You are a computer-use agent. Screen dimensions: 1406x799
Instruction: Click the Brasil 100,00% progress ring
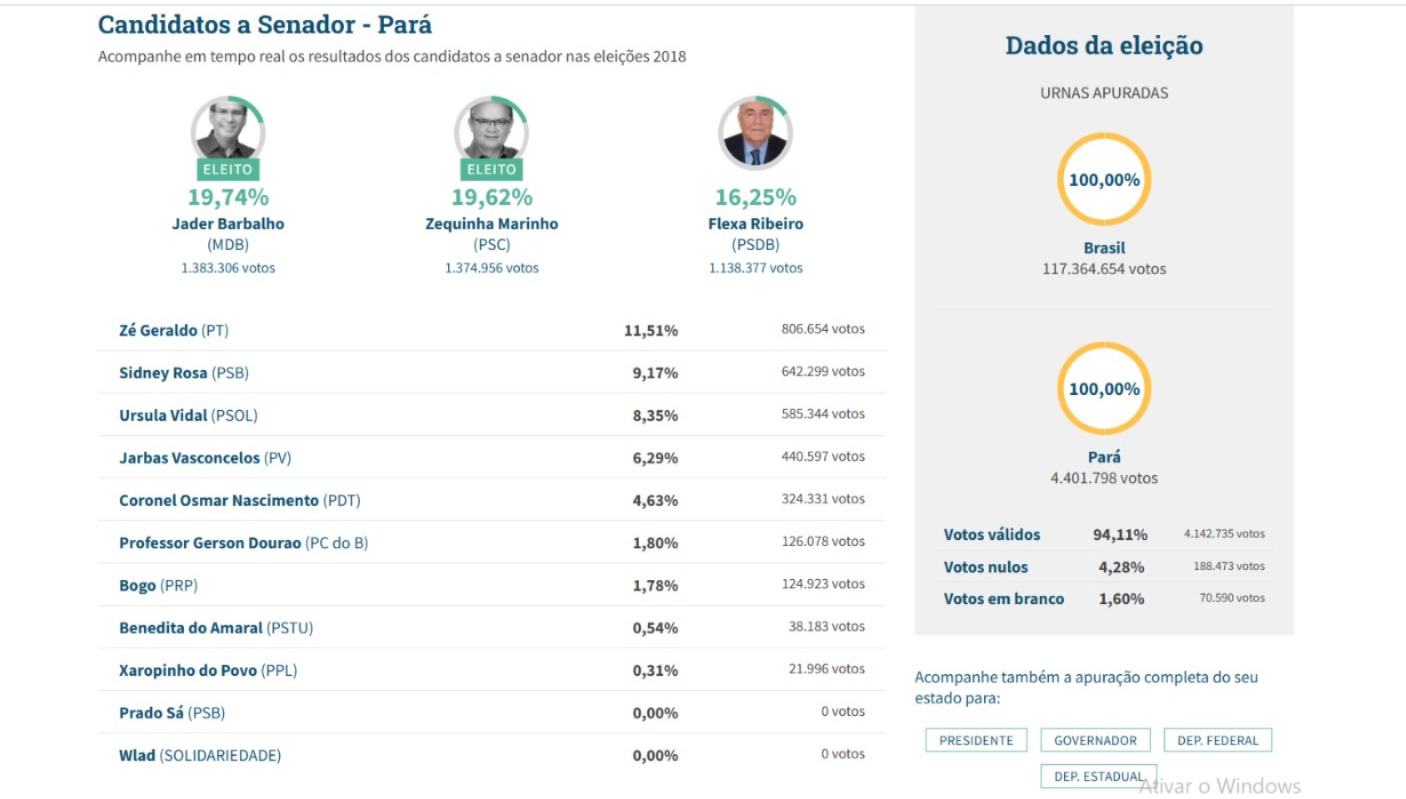tap(1104, 180)
